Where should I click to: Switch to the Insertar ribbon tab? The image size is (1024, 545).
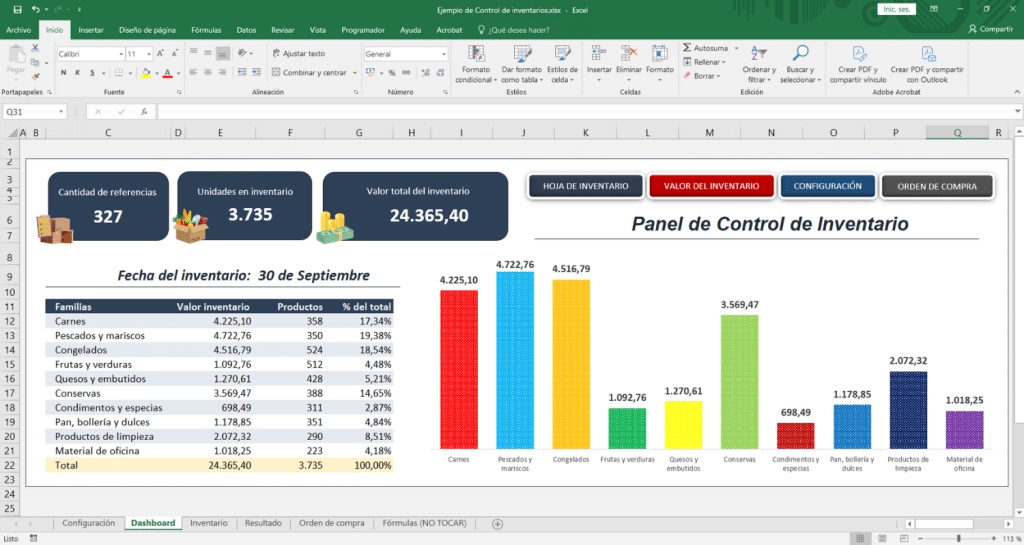(91, 30)
